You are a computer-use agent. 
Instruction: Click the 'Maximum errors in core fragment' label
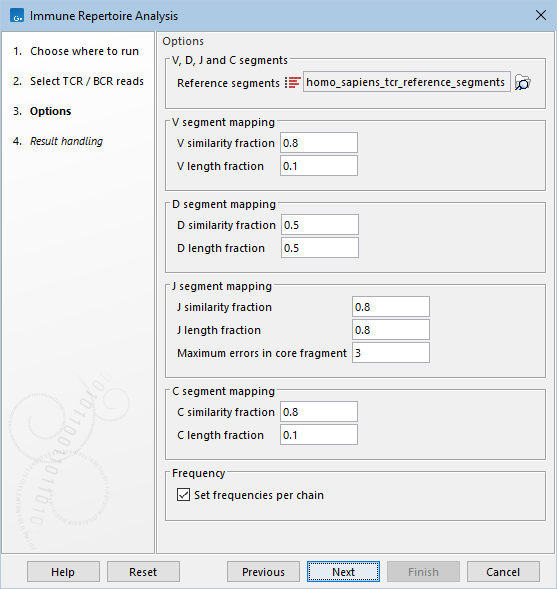point(262,353)
